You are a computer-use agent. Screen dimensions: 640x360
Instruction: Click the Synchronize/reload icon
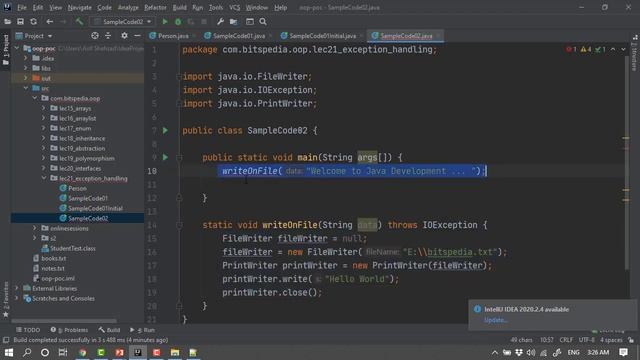tap(33, 22)
